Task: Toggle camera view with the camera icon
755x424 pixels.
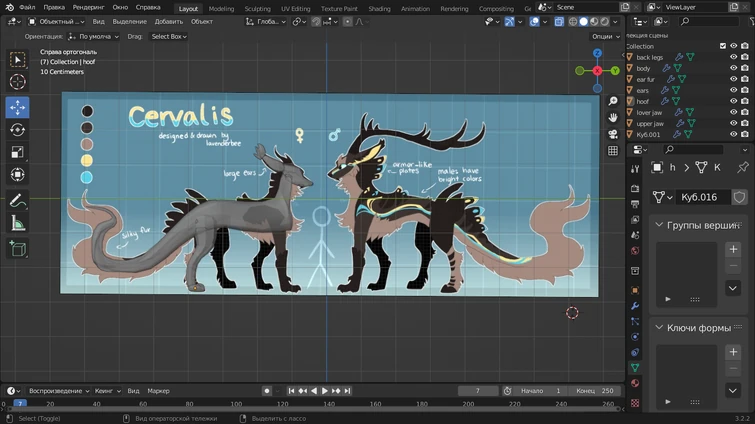Action: click(613, 134)
